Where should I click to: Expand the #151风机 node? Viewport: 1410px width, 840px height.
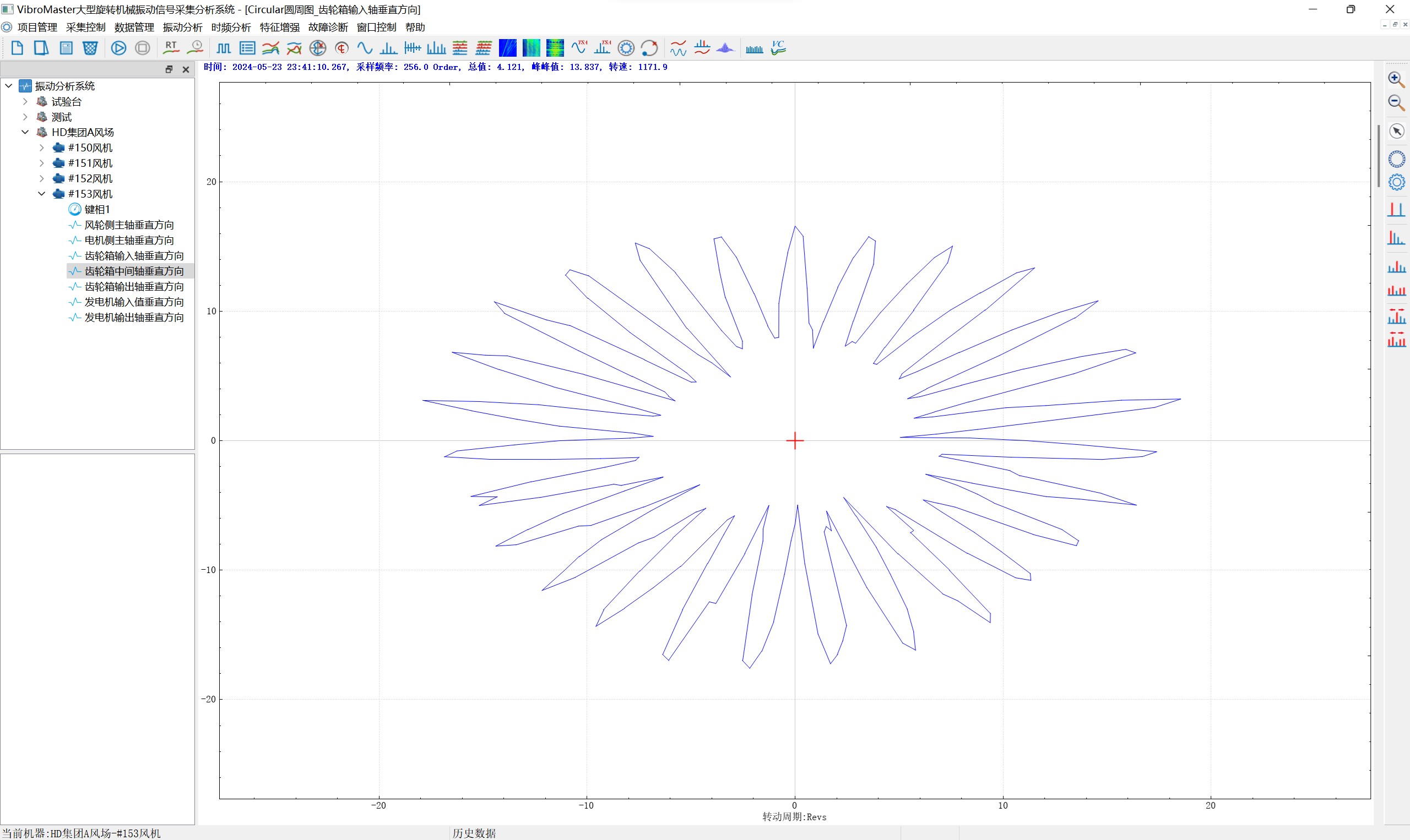coord(41,163)
